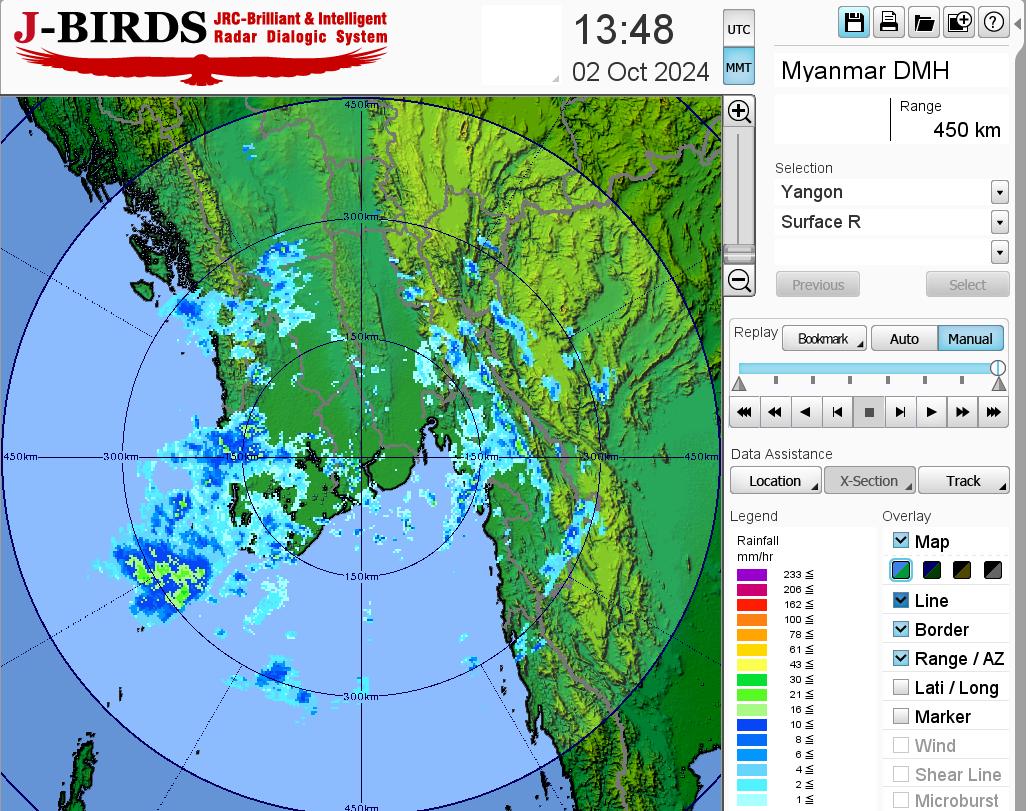Viewport: 1030px width, 811px height.
Task: Click the Location data assistance button
Action: pos(775,481)
